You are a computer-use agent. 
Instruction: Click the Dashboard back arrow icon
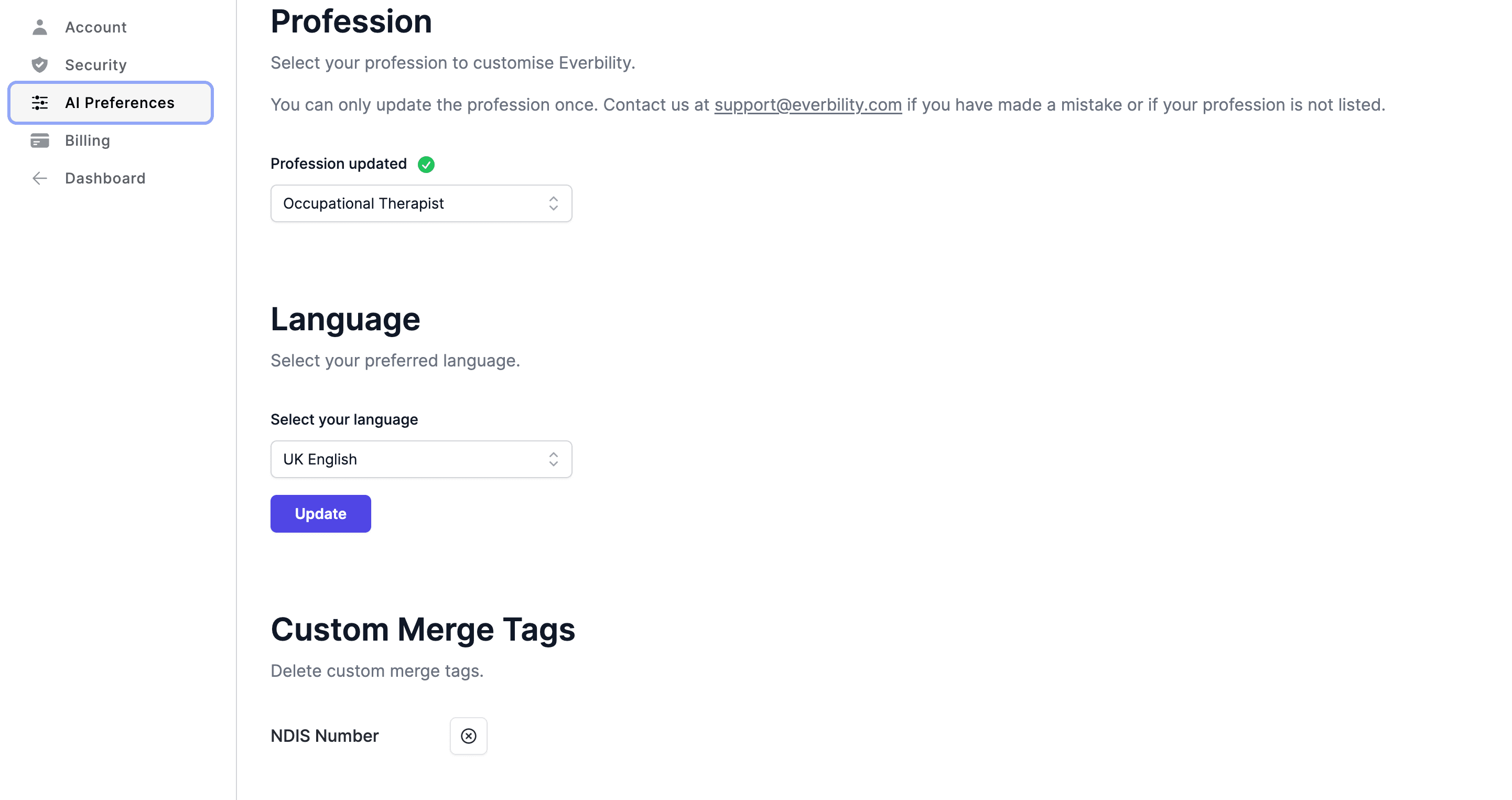point(39,178)
